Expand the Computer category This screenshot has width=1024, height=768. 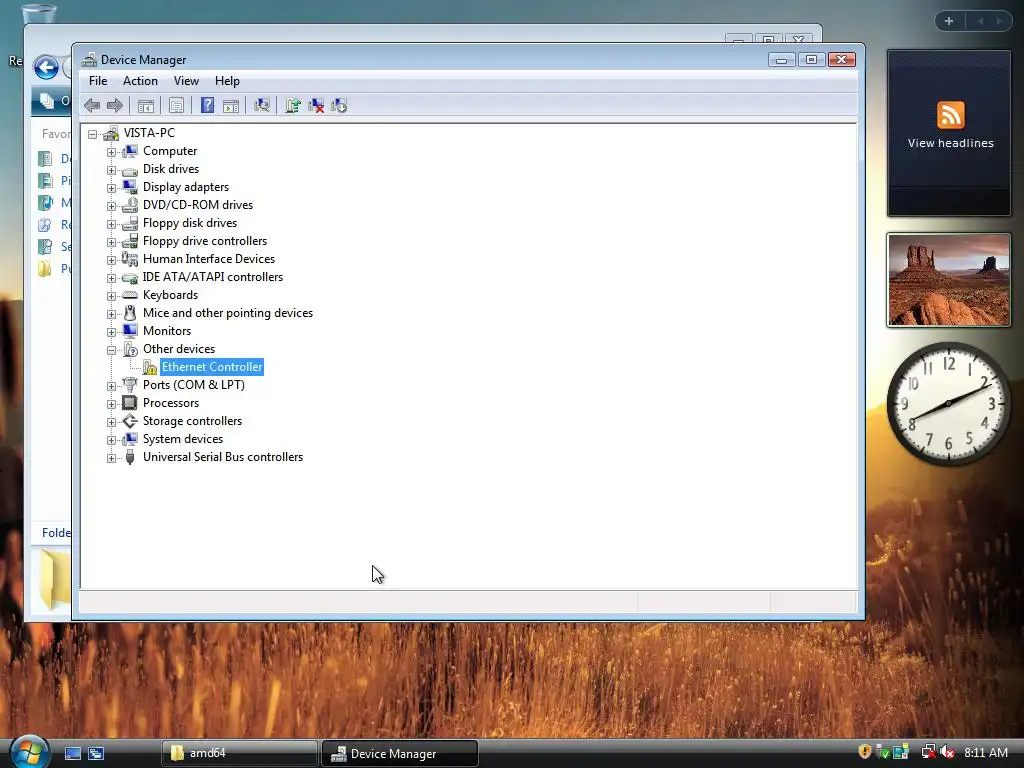pos(112,152)
